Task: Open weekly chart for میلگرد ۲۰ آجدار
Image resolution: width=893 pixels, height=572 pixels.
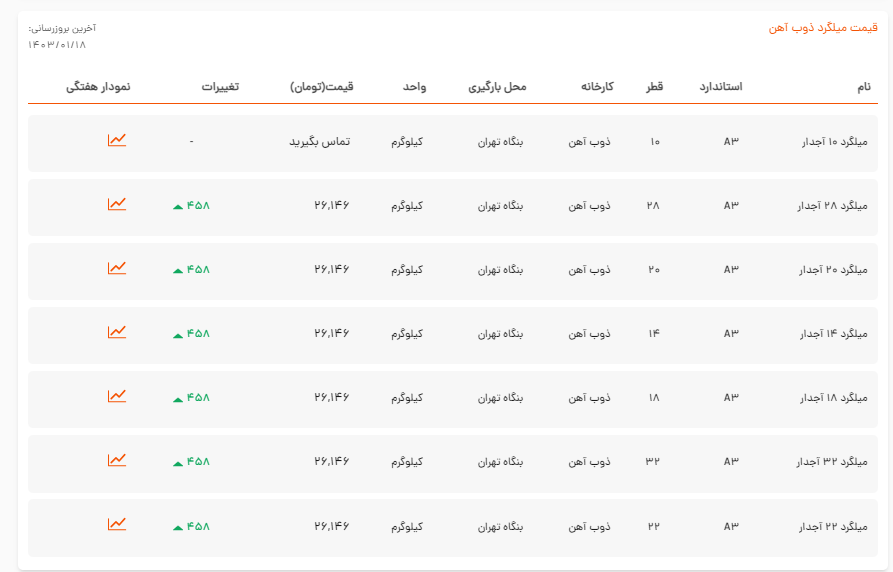Action: pyautogui.click(x=117, y=268)
